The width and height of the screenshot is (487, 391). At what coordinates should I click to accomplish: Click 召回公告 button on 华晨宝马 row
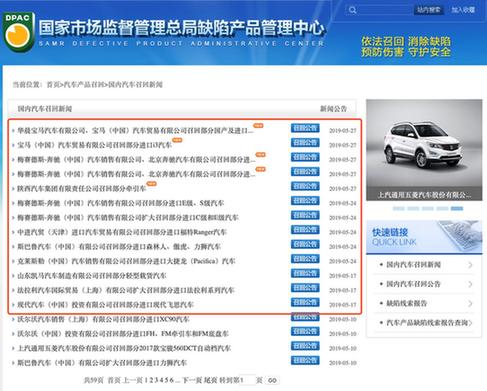tap(305, 128)
